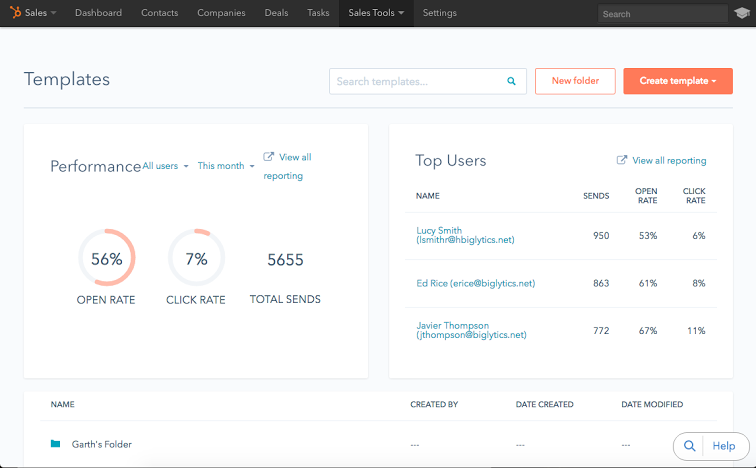Click the HubSpot sprocket logo icon
This screenshot has width=756, height=468.
click(16, 13)
